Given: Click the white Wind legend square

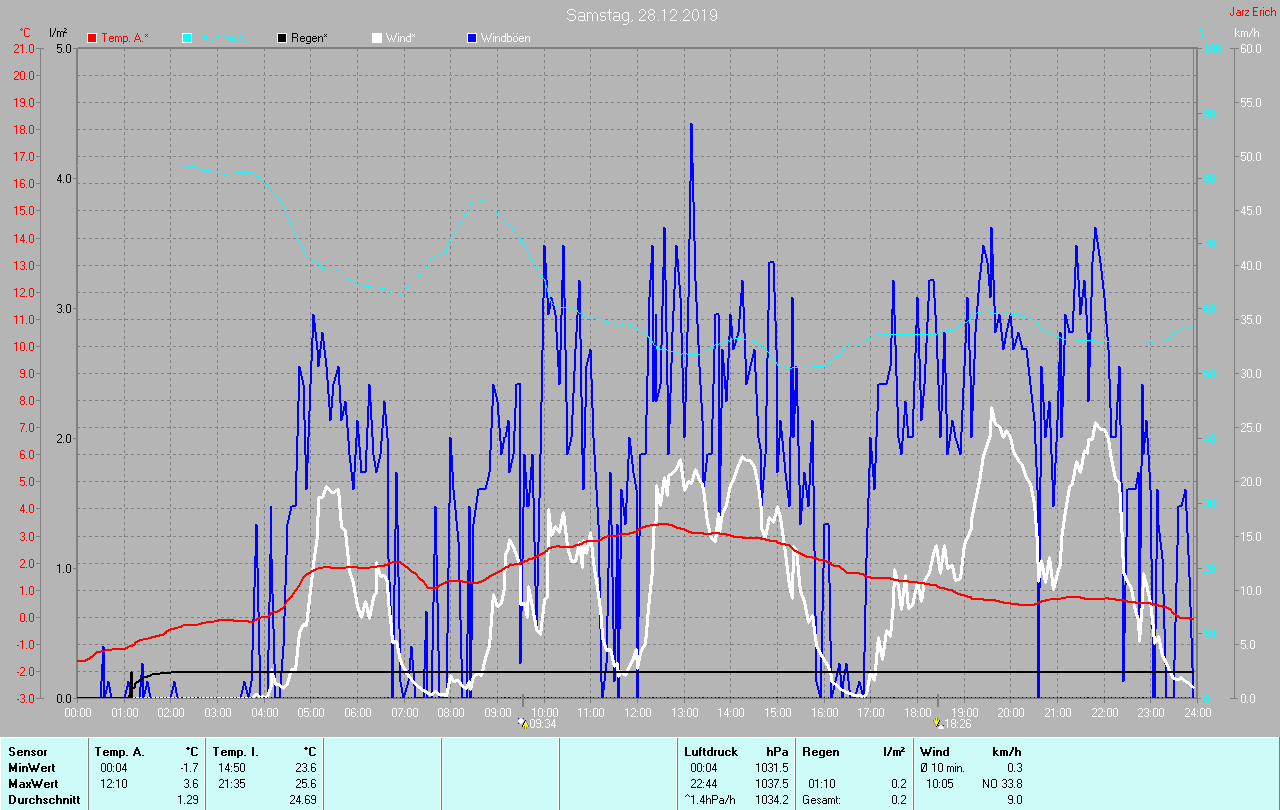Looking at the screenshot, I should pos(377,38).
